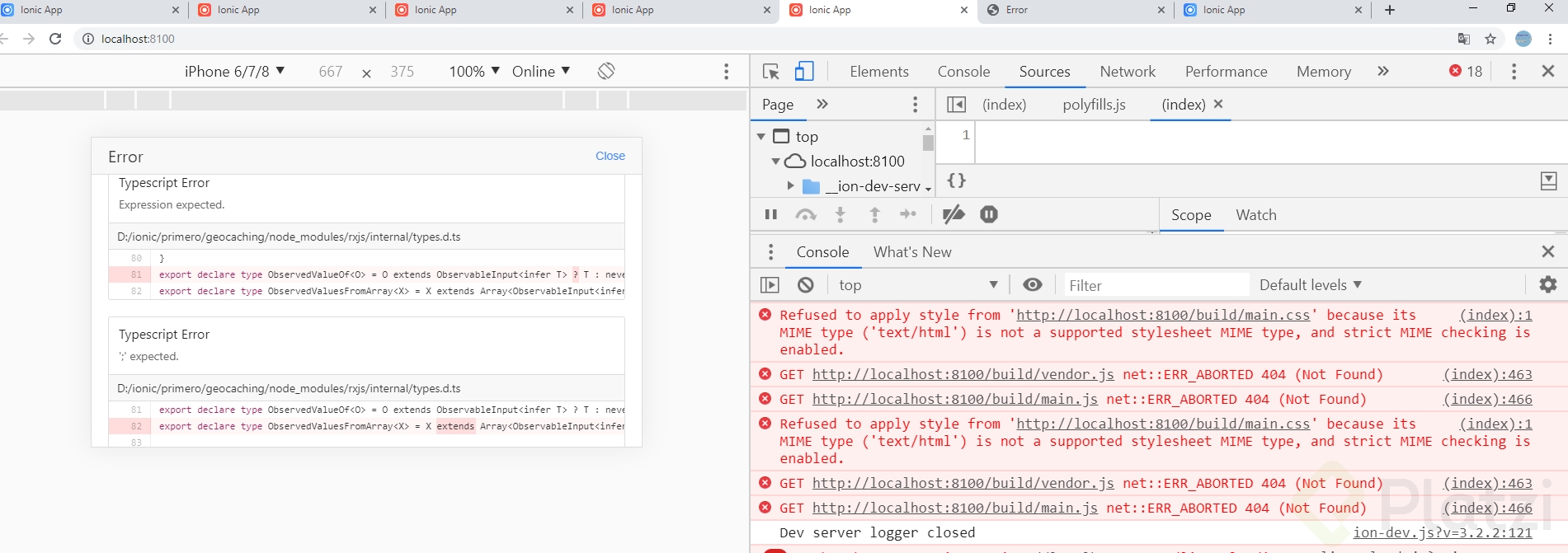Close the DevTools panel

(x=1548, y=72)
